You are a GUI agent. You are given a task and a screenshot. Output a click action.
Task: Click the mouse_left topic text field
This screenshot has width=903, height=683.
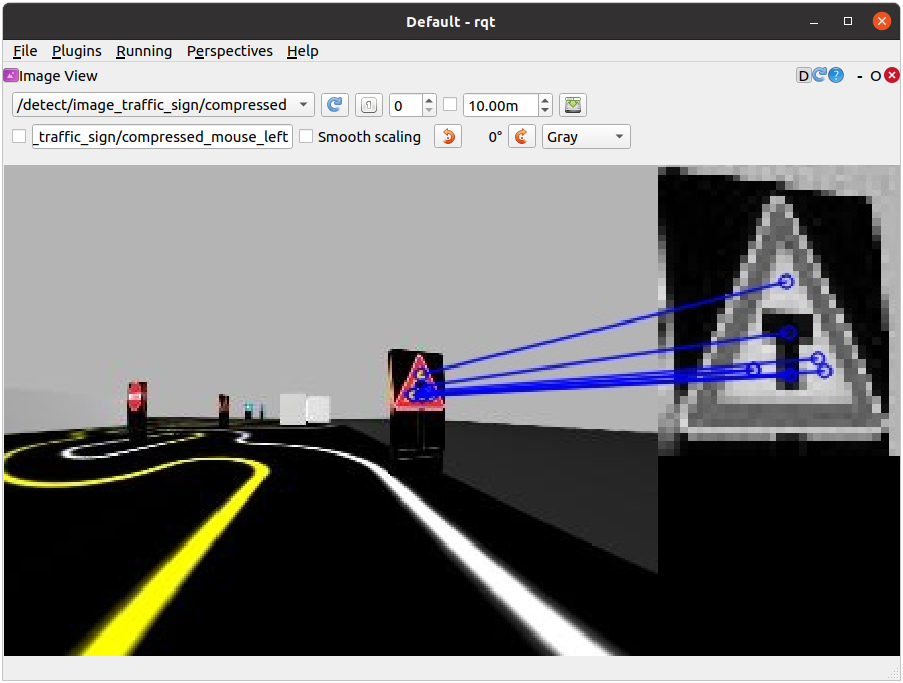click(x=162, y=137)
